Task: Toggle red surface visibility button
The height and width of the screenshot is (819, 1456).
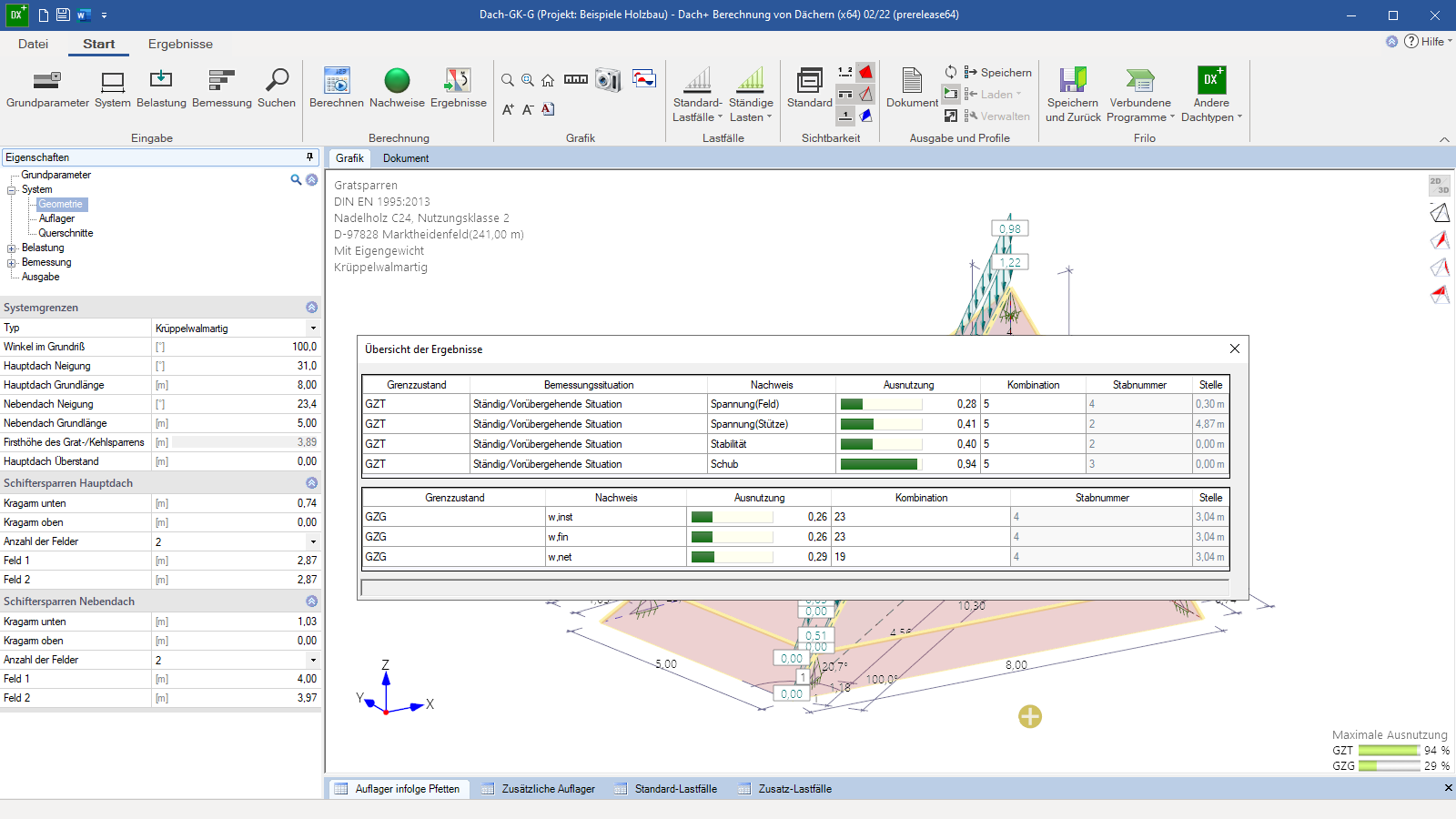Action: pyautogui.click(x=866, y=72)
